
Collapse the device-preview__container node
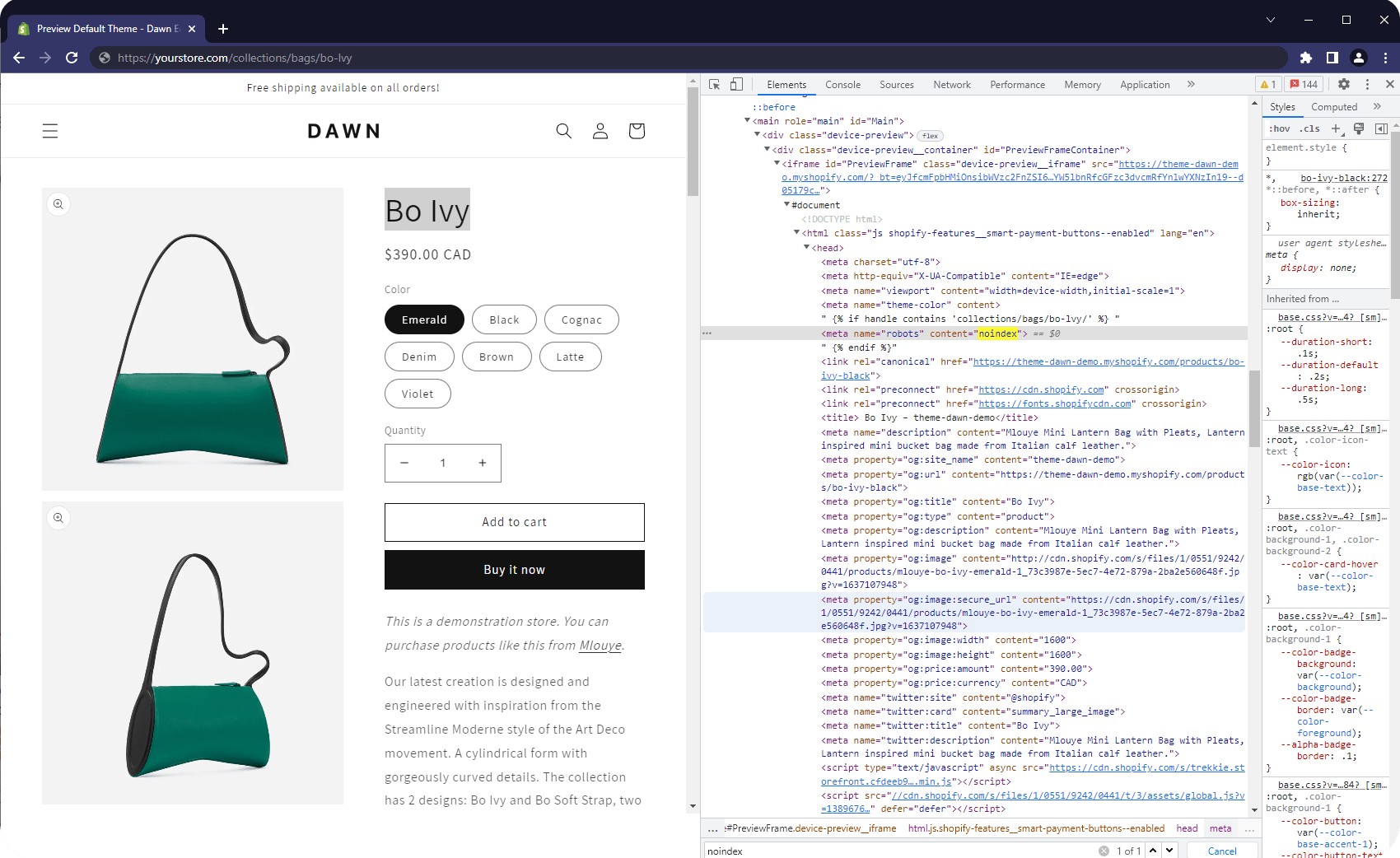tap(767, 149)
